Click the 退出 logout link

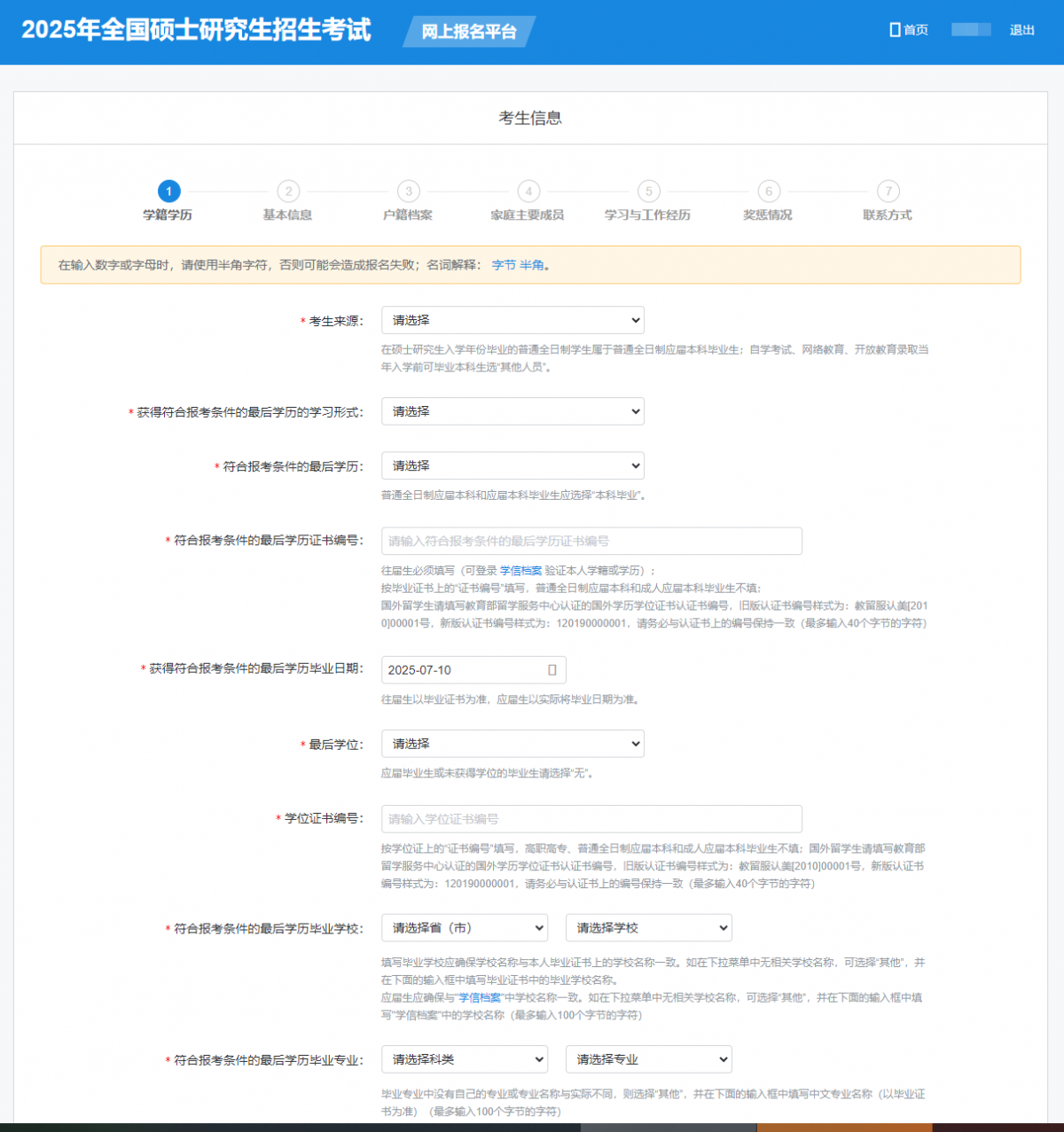click(x=1021, y=30)
